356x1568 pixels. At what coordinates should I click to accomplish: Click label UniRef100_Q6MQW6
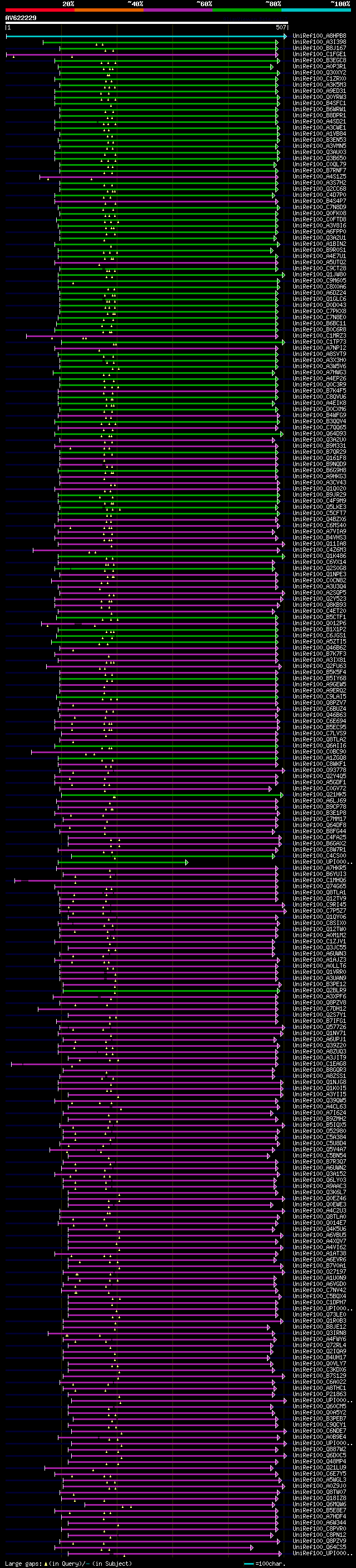coord(319,1505)
